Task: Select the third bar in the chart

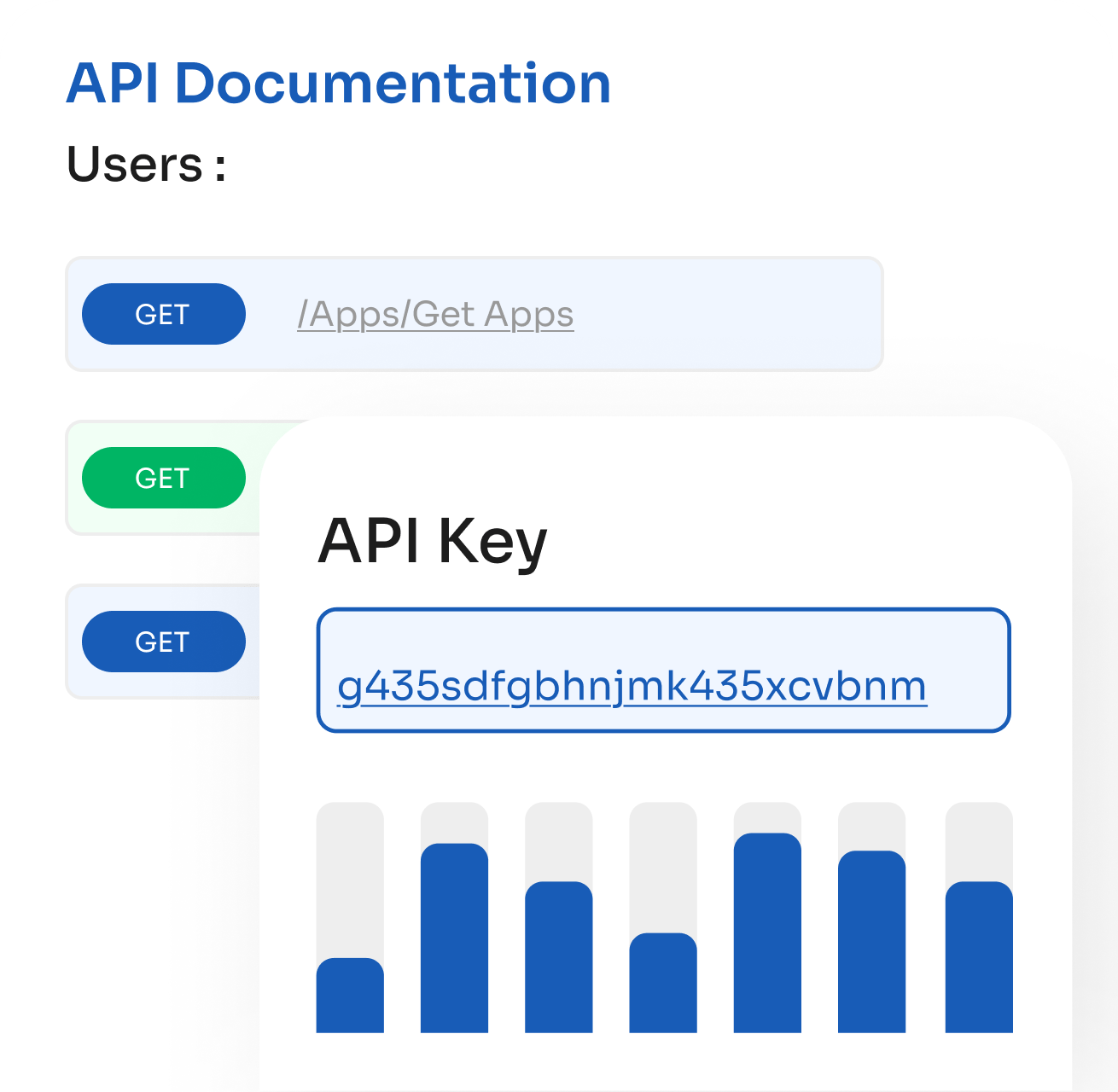Action: (x=559, y=957)
